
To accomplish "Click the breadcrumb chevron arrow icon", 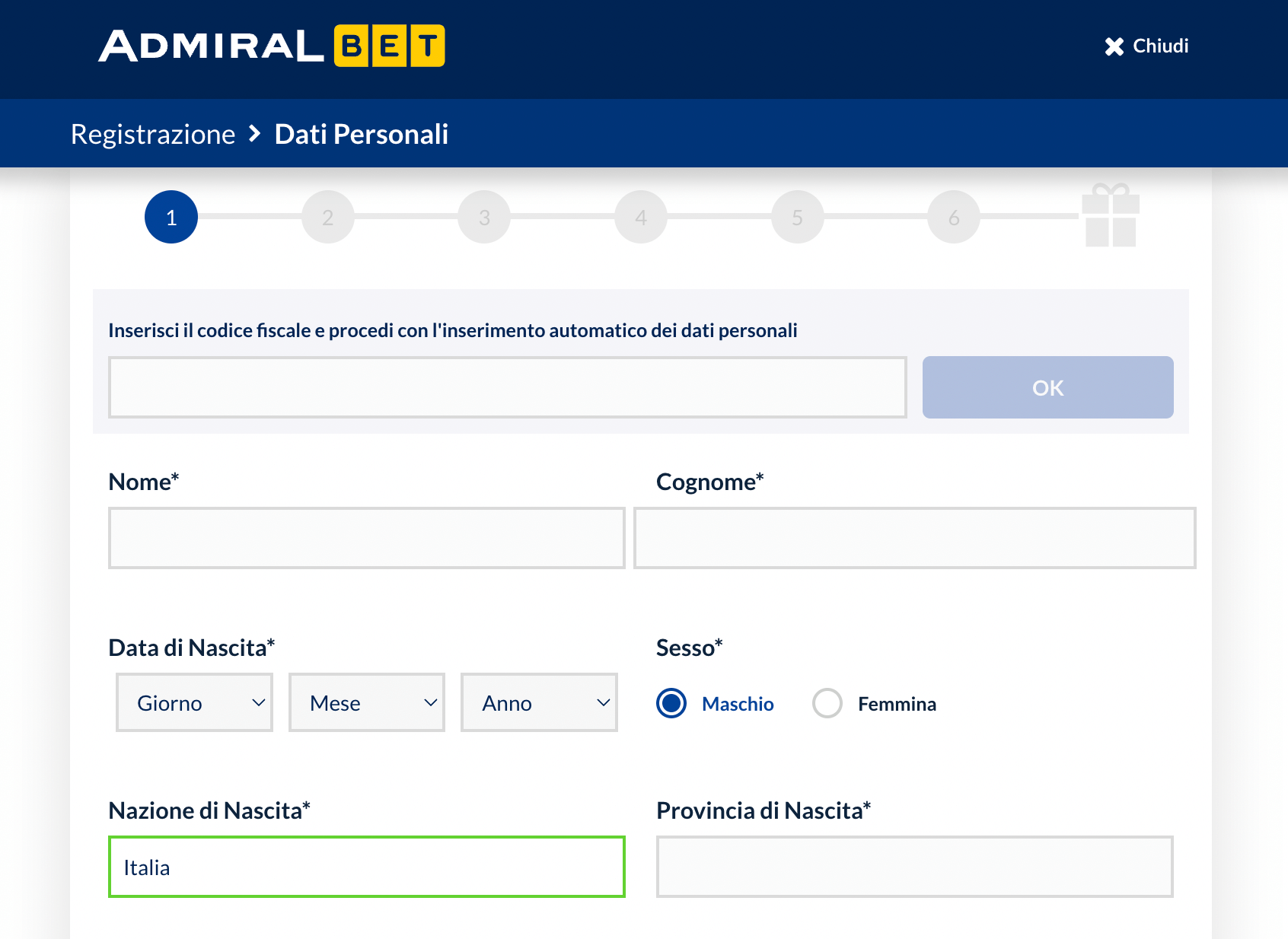I will 255,134.
